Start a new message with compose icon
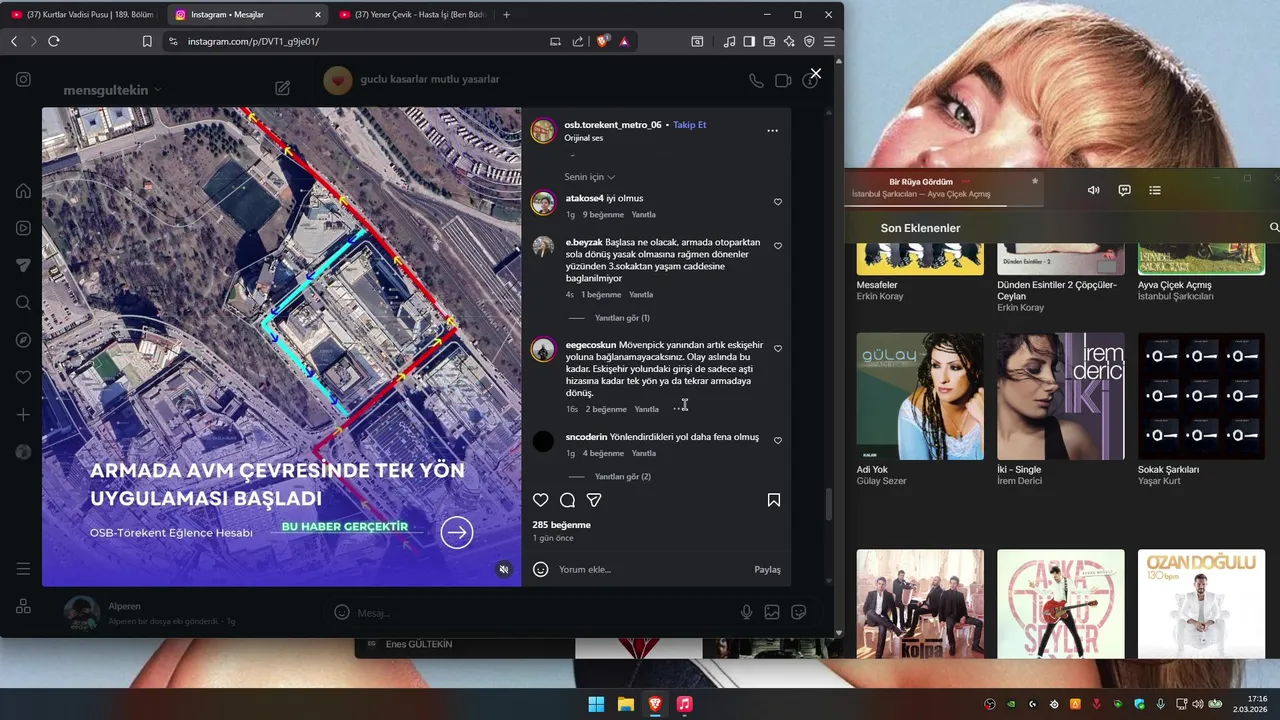This screenshot has width=1280, height=720. [x=282, y=88]
